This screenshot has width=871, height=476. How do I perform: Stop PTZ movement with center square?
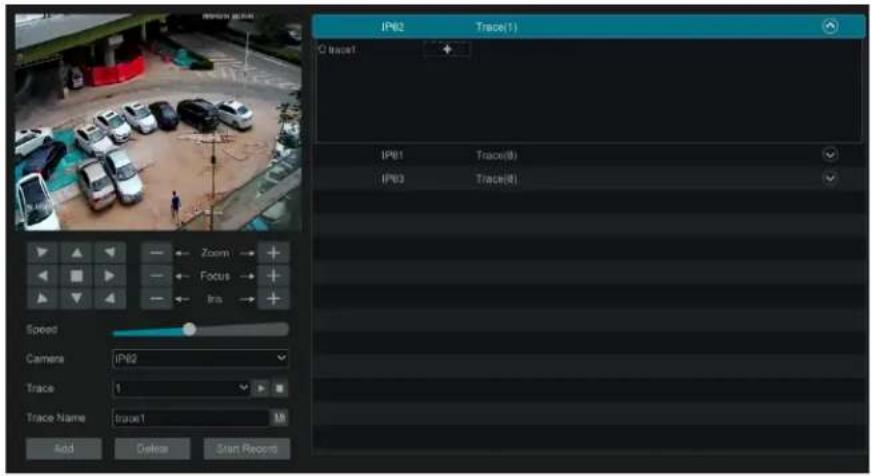[77, 275]
